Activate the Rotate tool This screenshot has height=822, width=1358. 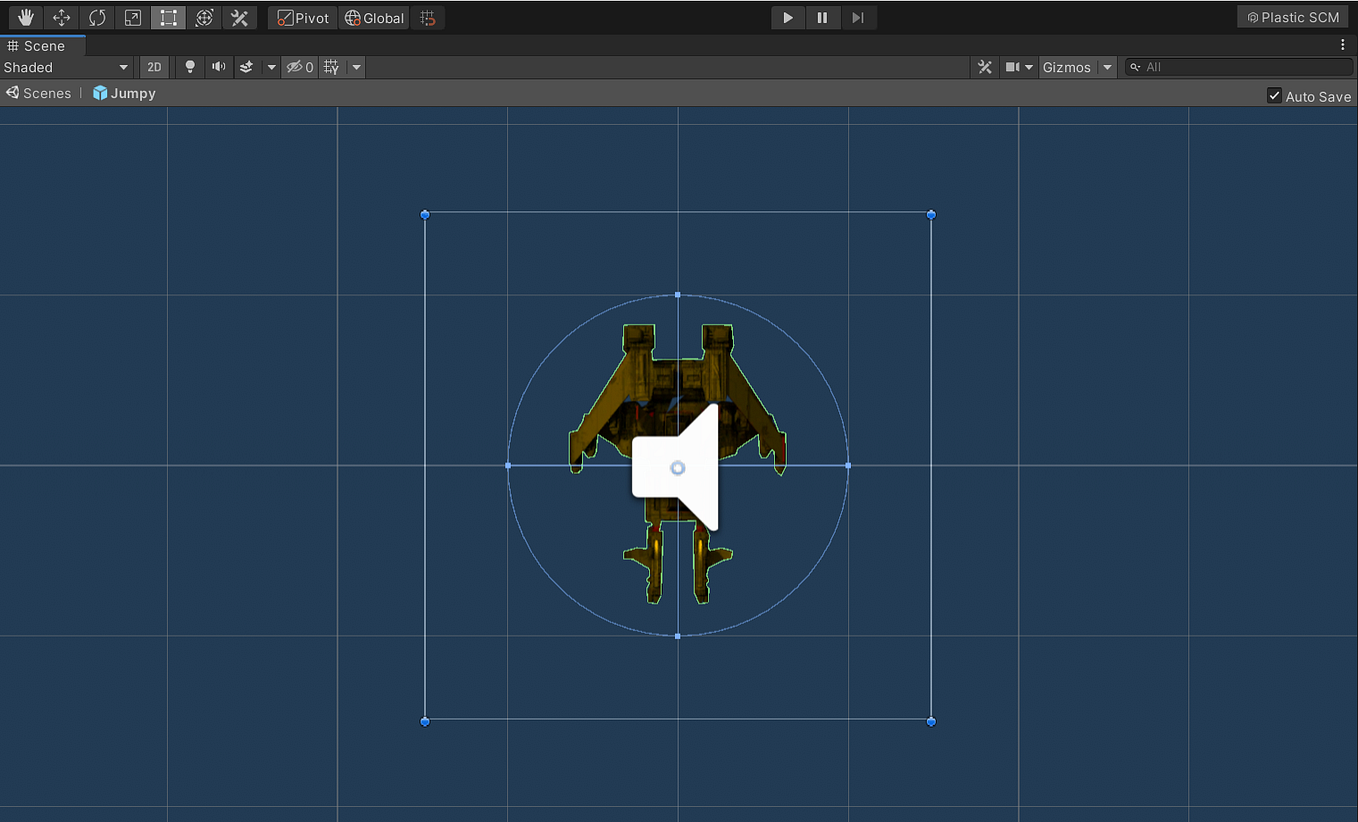tap(97, 17)
